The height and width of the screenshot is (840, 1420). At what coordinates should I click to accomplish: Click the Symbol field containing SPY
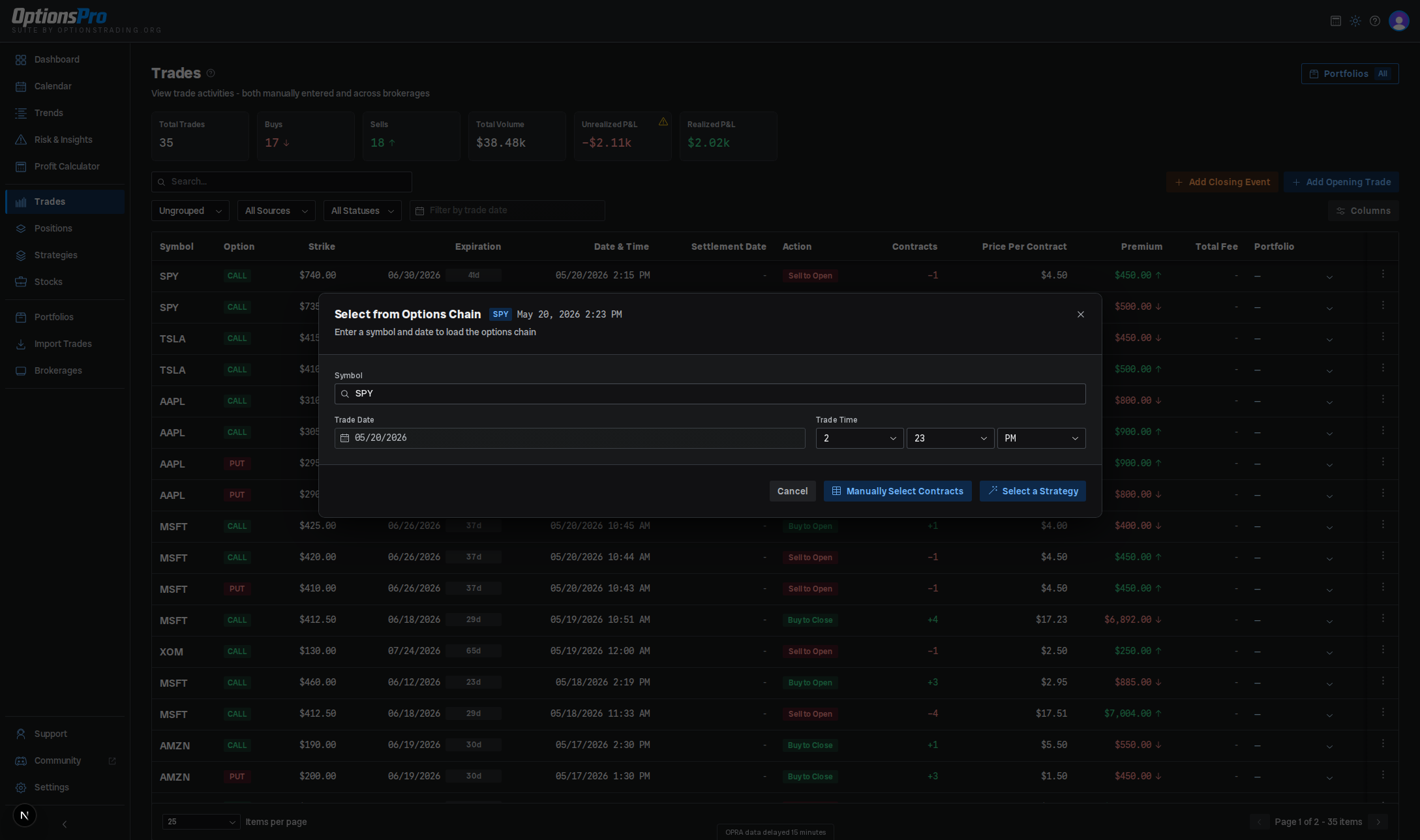[710, 394]
